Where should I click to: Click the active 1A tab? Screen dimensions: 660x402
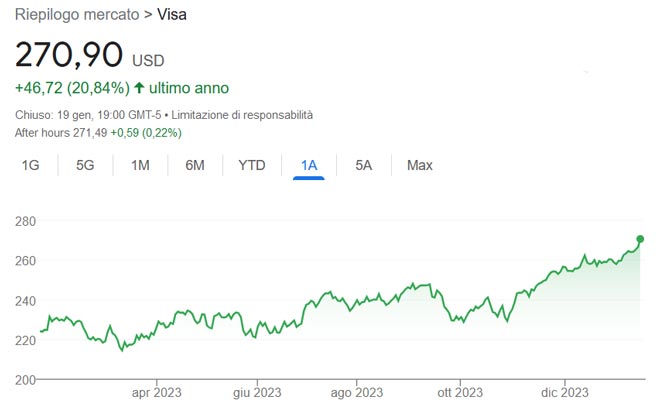309,165
